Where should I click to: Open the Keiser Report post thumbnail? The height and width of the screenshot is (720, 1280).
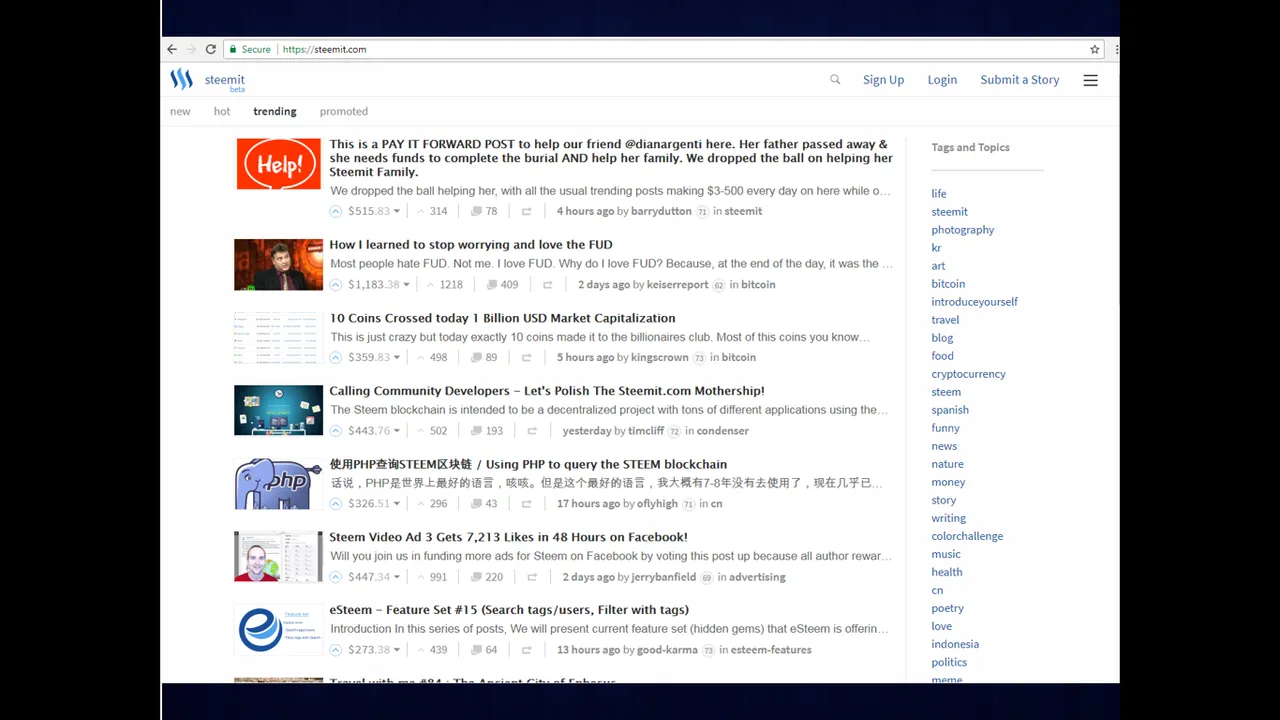[279, 265]
